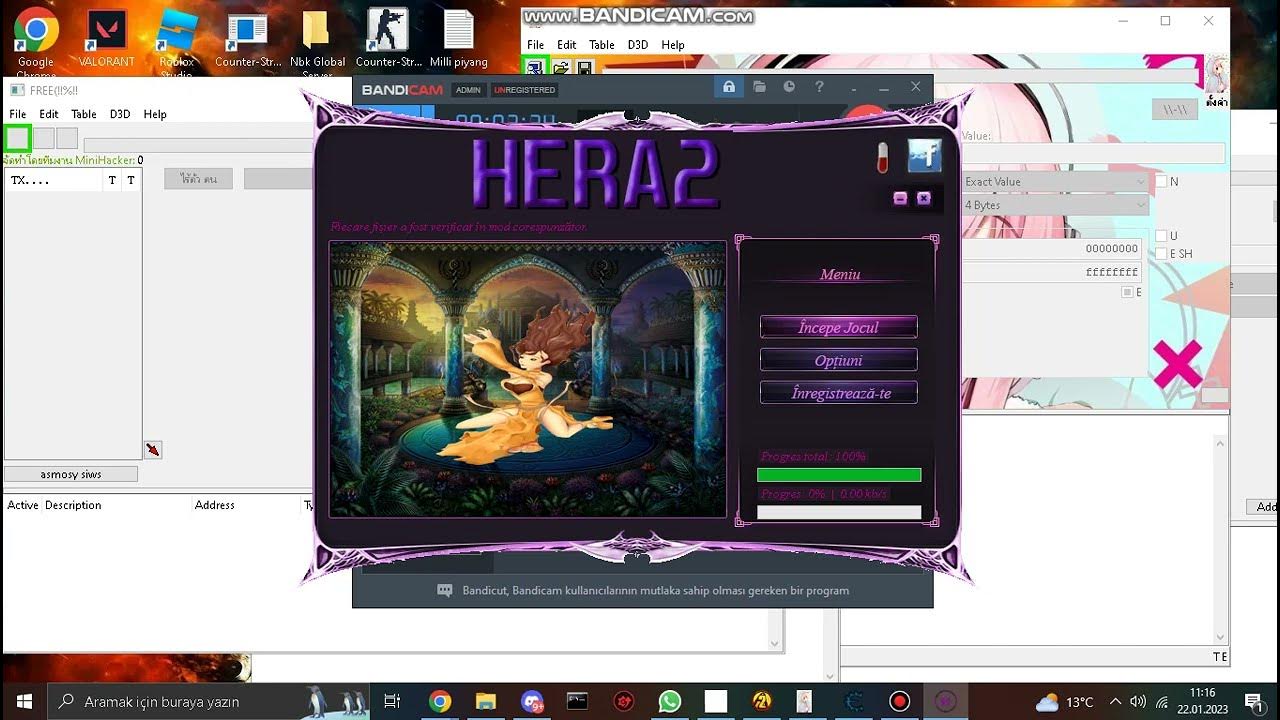
Task: Open the Roblox Studio desktop shortcut
Action: pos(177,43)
